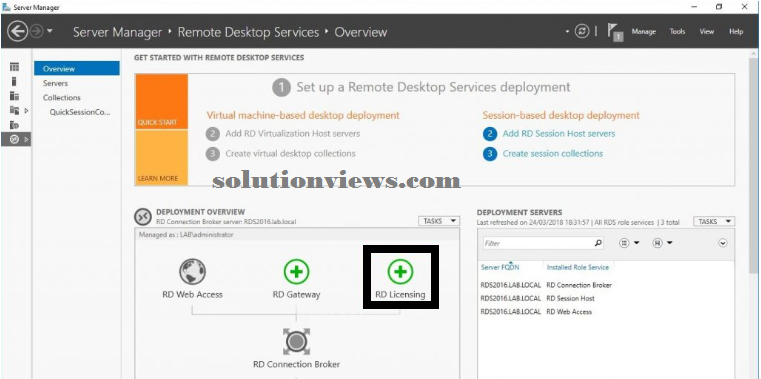Click the RD Connection Broker icon
Viewport: 761px width, 379px height.
tap(297, 342)
